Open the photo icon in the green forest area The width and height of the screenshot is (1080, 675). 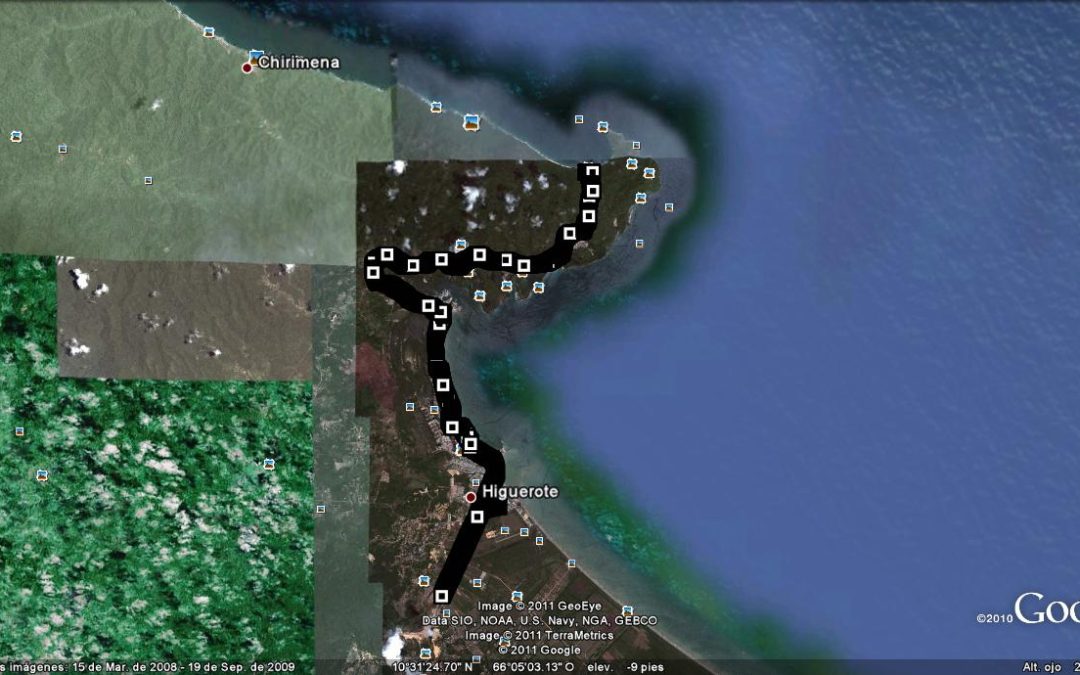(268, 464)
